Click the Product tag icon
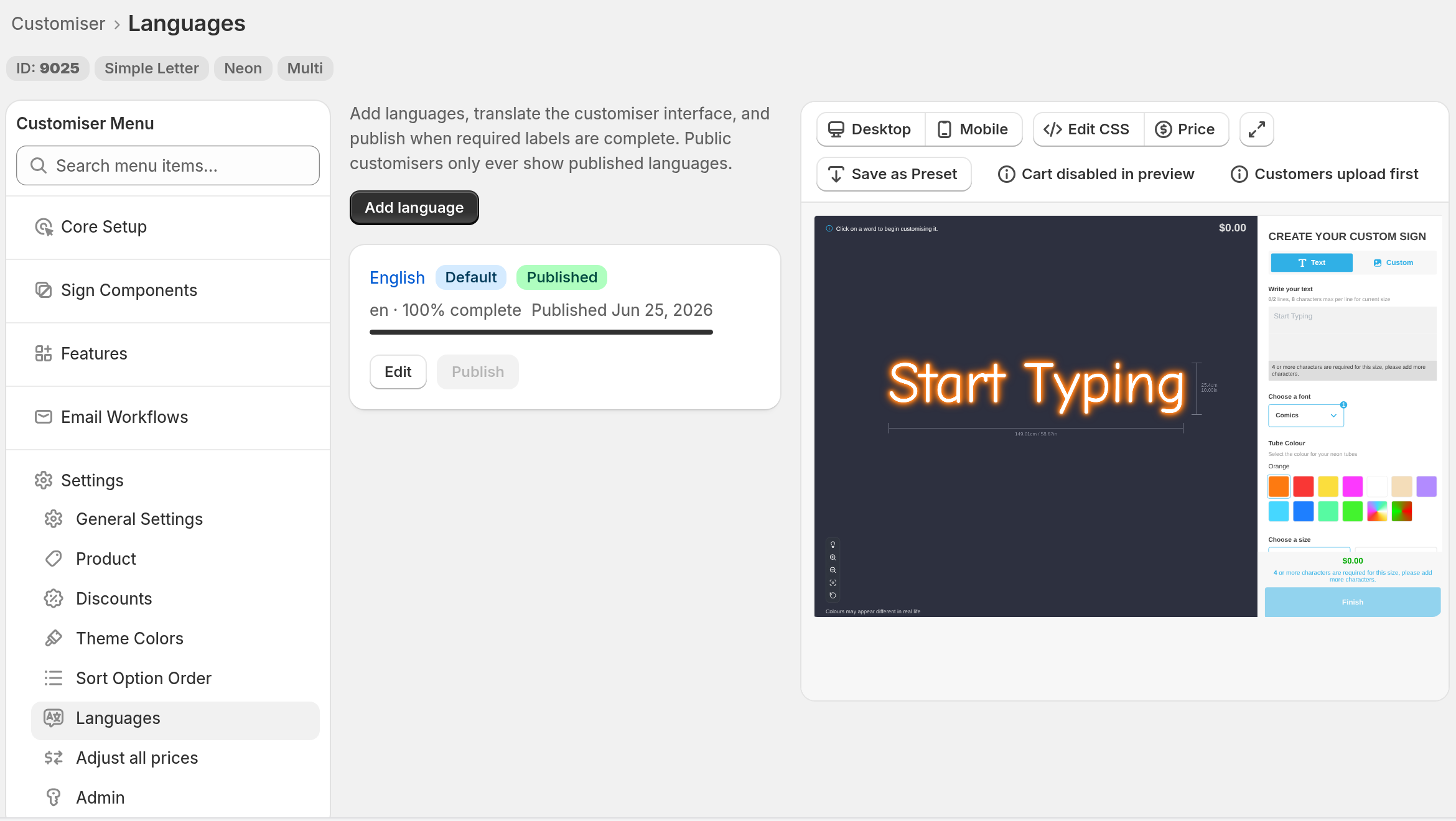 [54, 559]
